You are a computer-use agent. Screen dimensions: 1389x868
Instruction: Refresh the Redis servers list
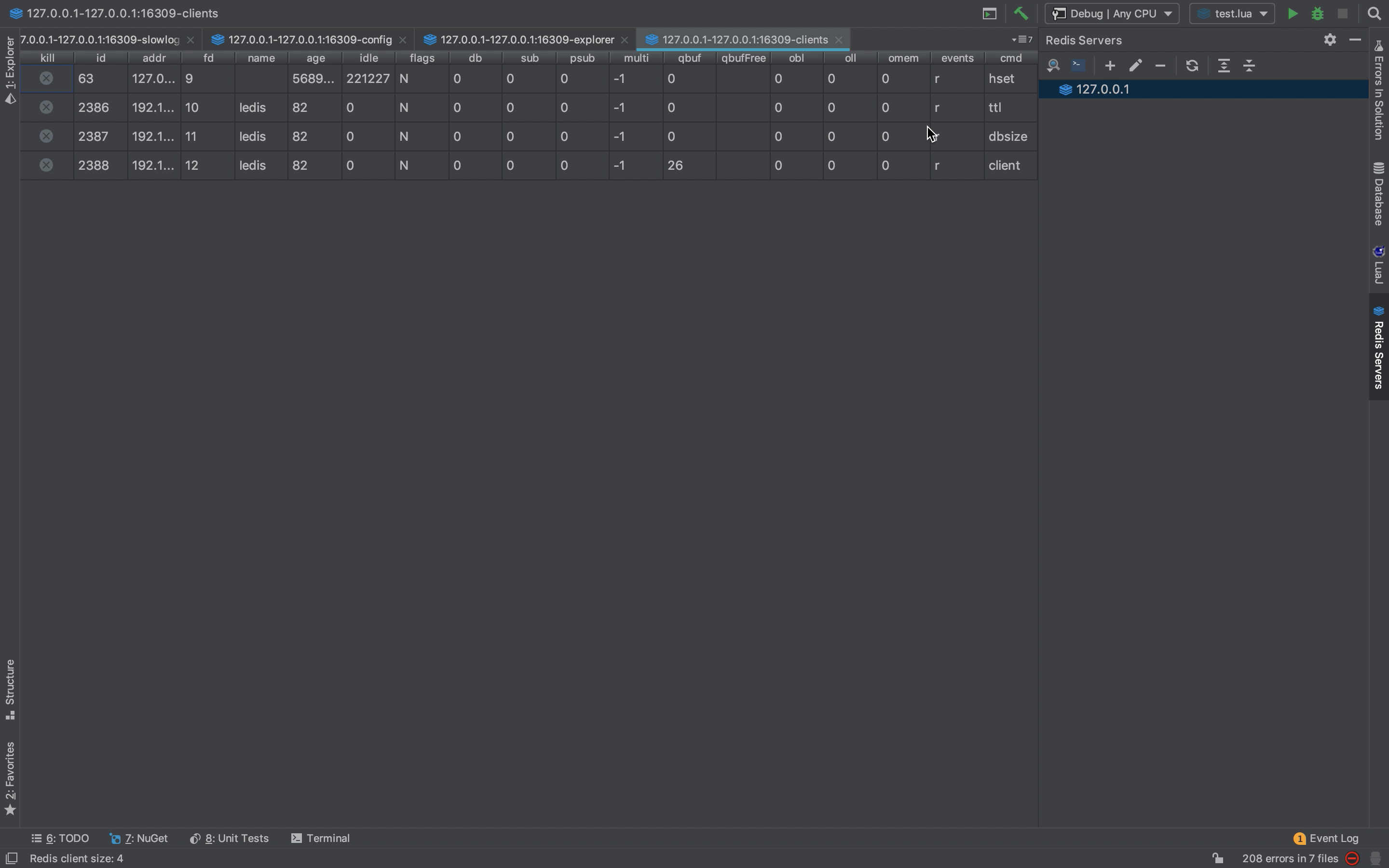1192,66
